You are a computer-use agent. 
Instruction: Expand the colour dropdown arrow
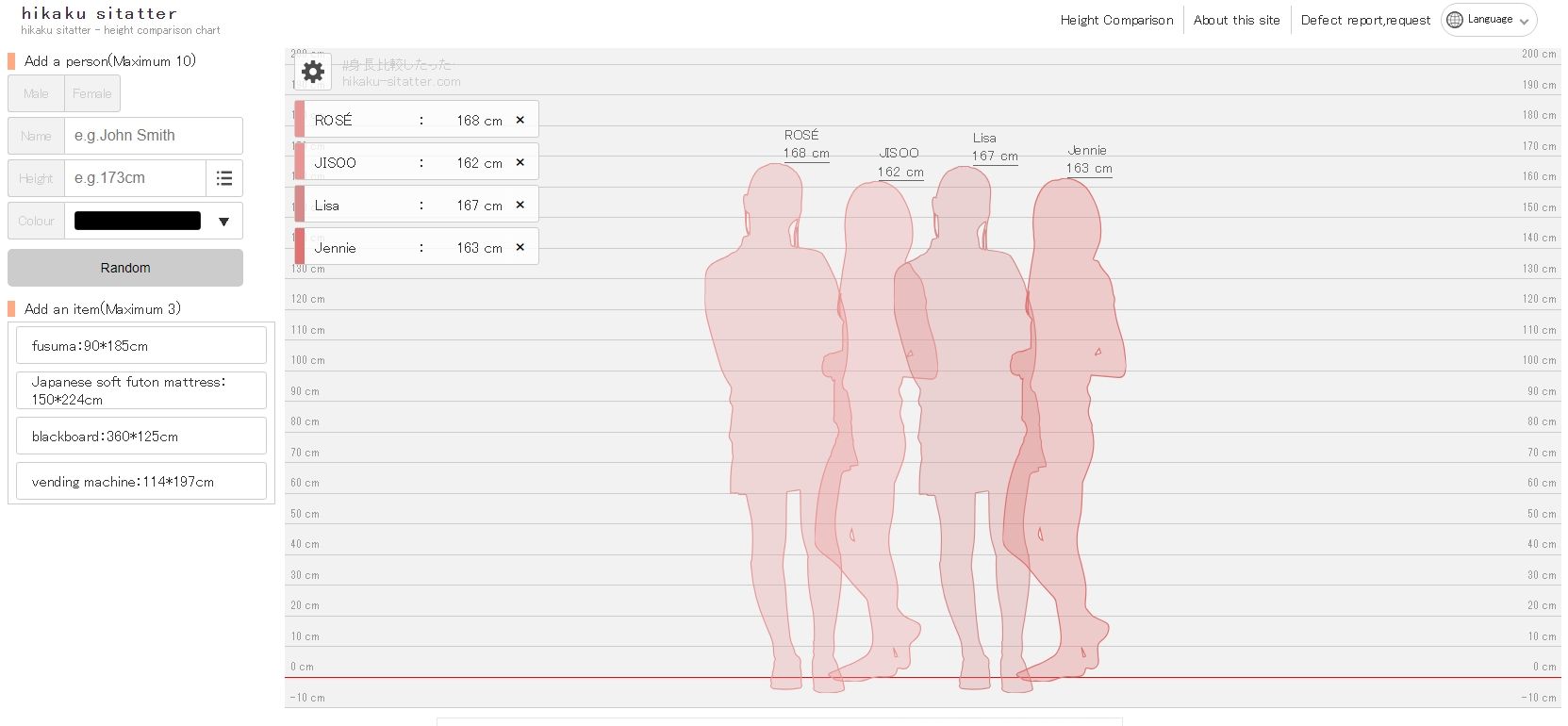pyautogui.click(x=223, y=222)
